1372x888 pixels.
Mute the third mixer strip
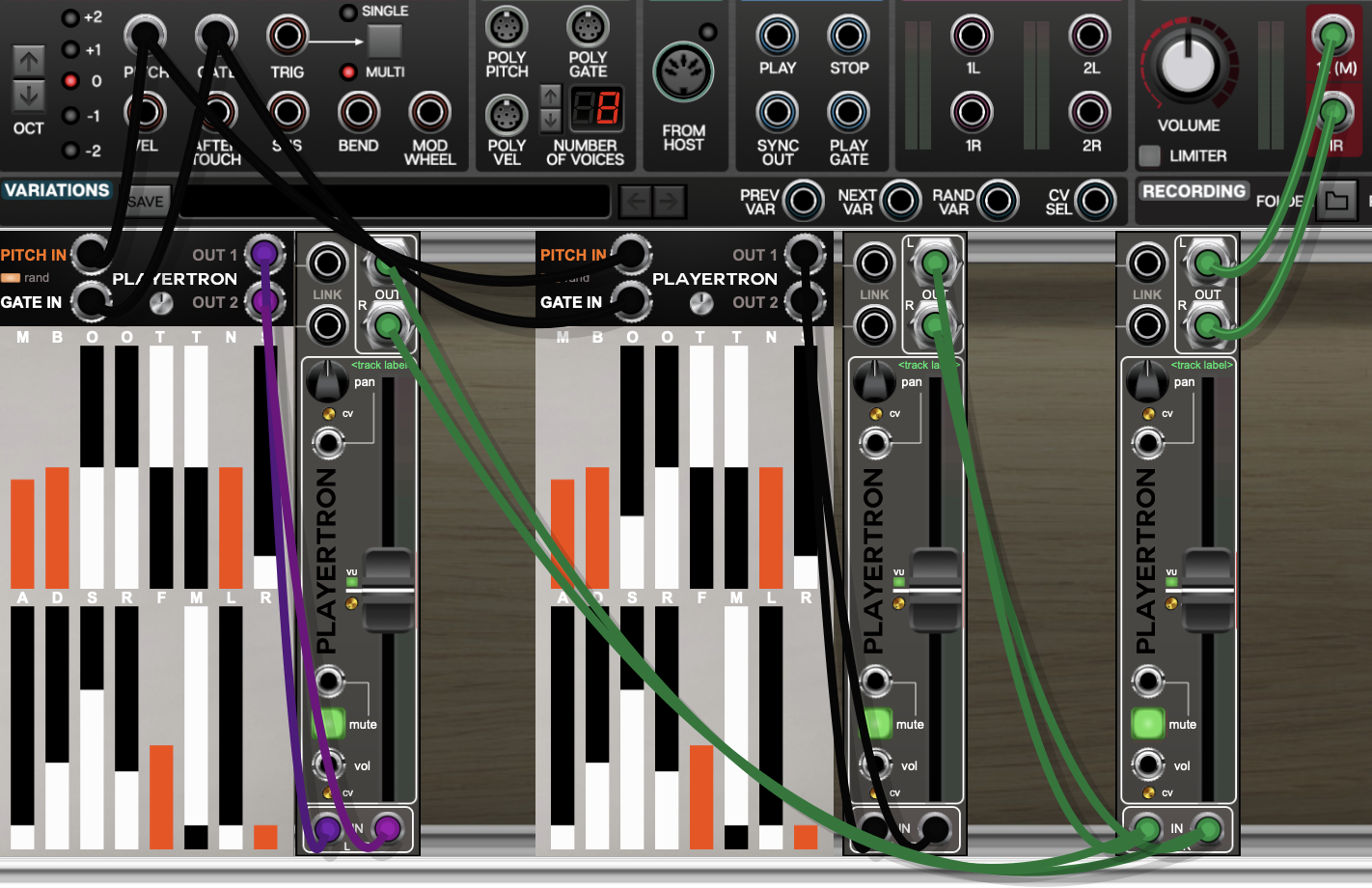pos(1148,723)
